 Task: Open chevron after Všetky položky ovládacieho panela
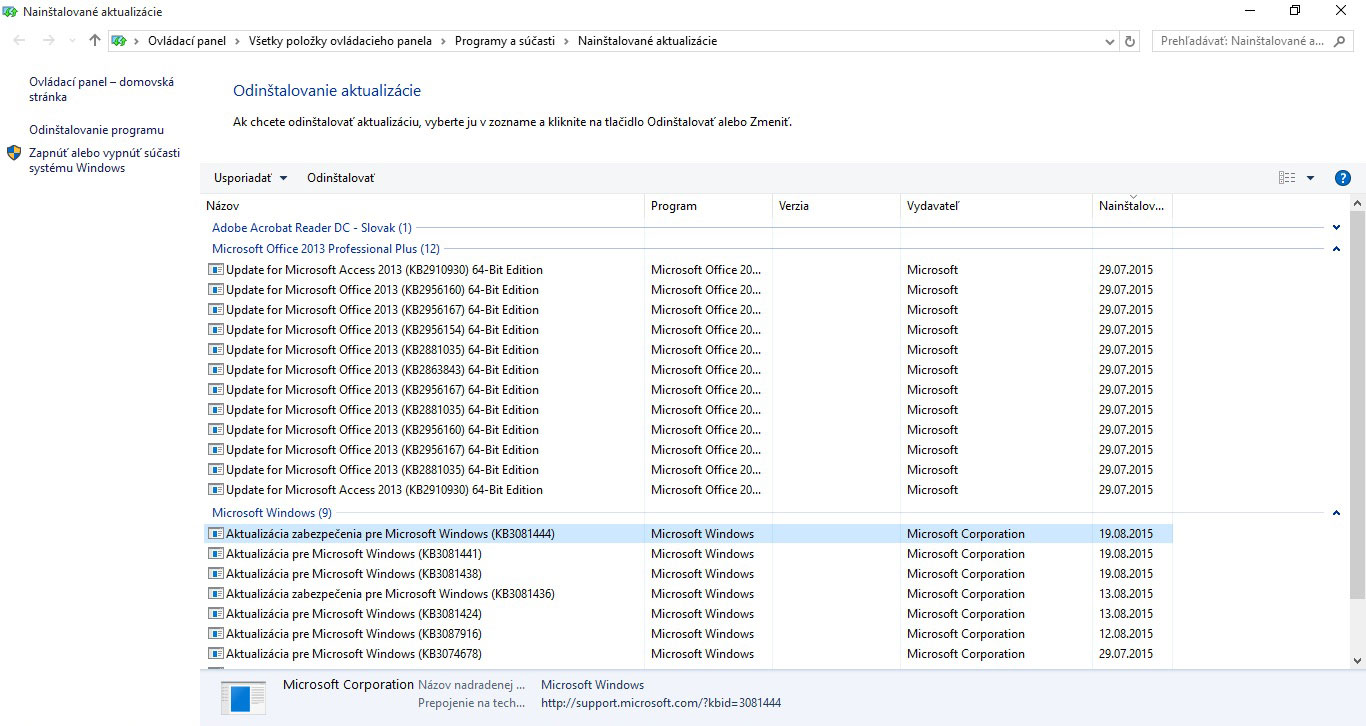coord(443,41)
